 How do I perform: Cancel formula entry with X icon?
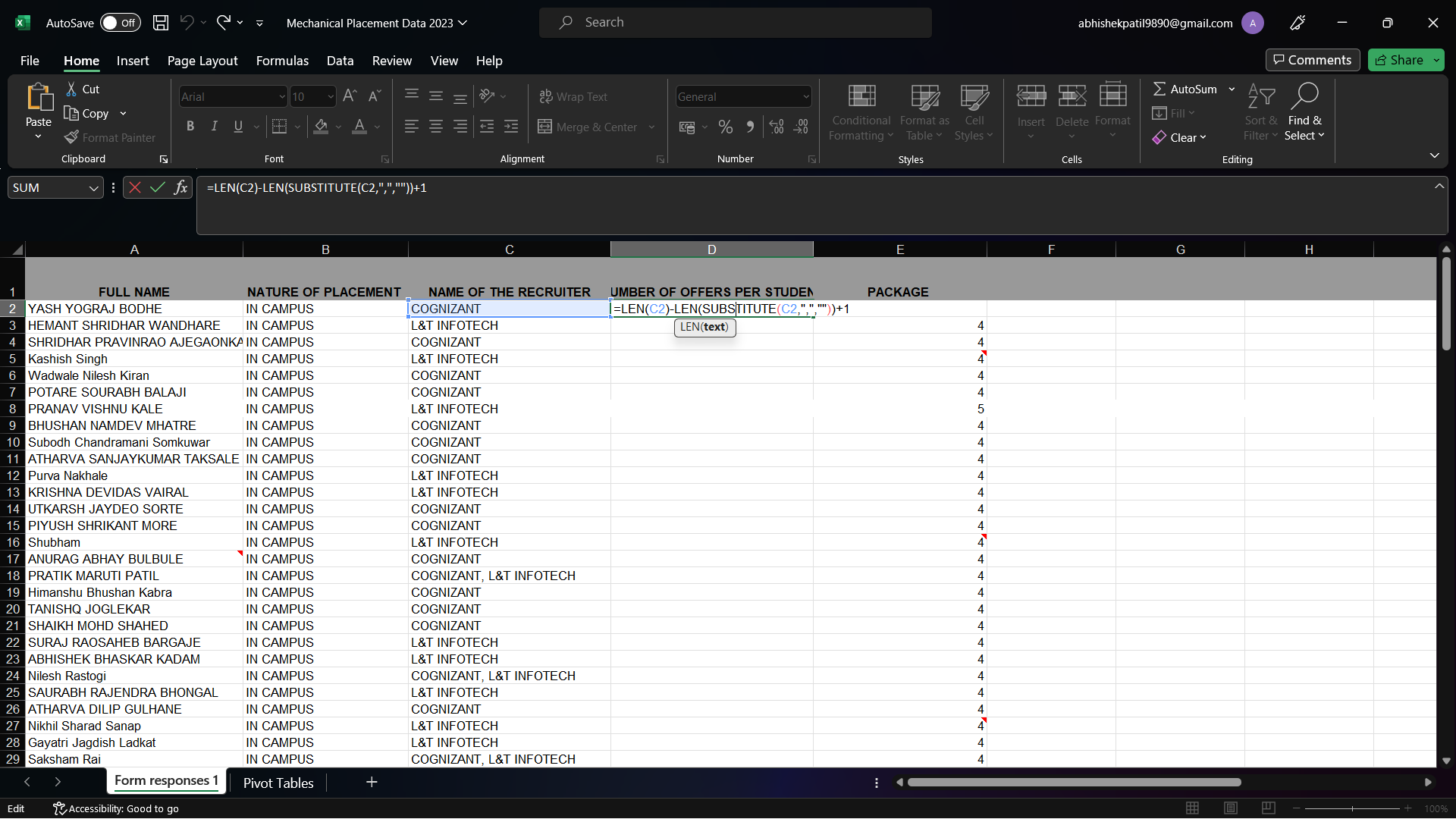(x=135, y=187)
